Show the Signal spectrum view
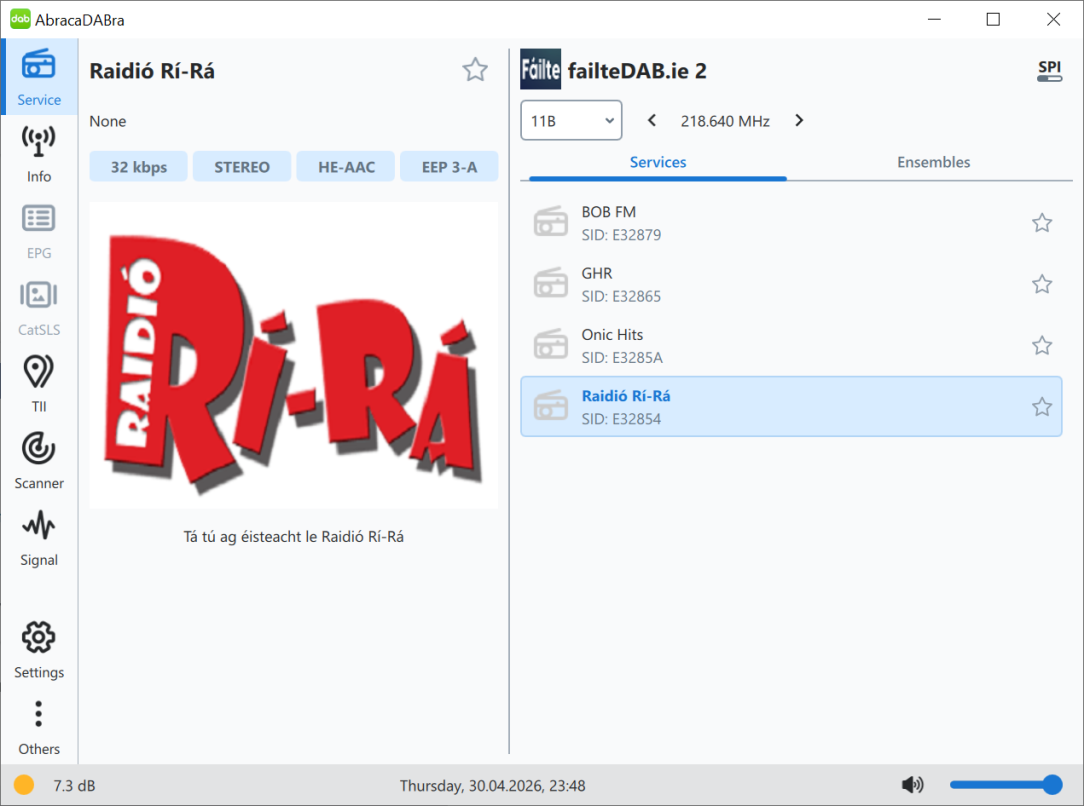This screenshot has width=1084, height=806. tap(39, 537)
